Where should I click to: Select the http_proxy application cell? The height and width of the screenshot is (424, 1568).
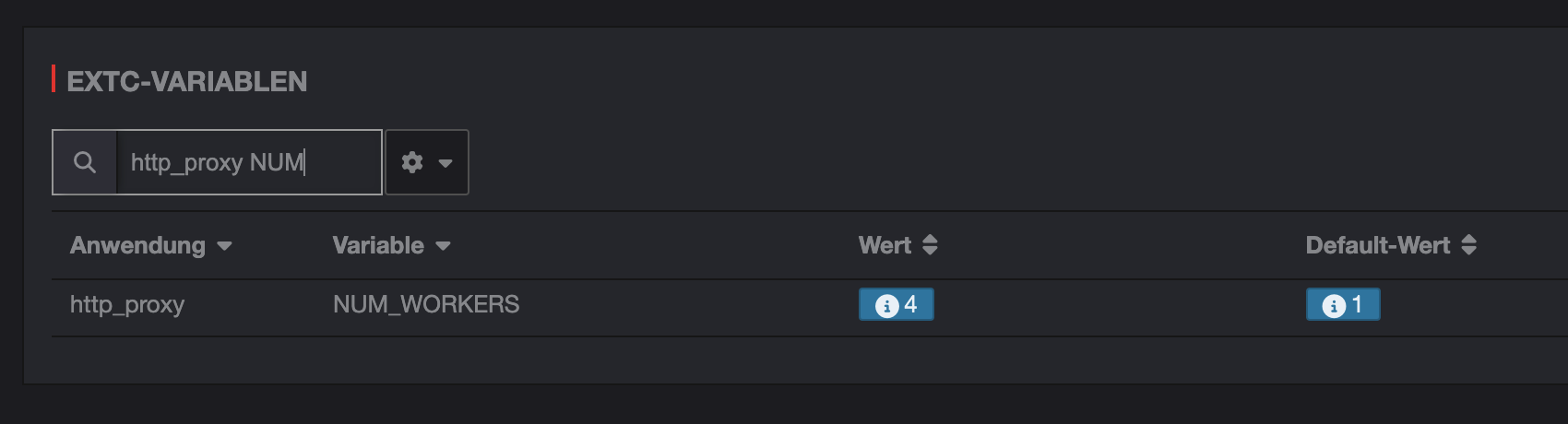click(x=127, y=304)
